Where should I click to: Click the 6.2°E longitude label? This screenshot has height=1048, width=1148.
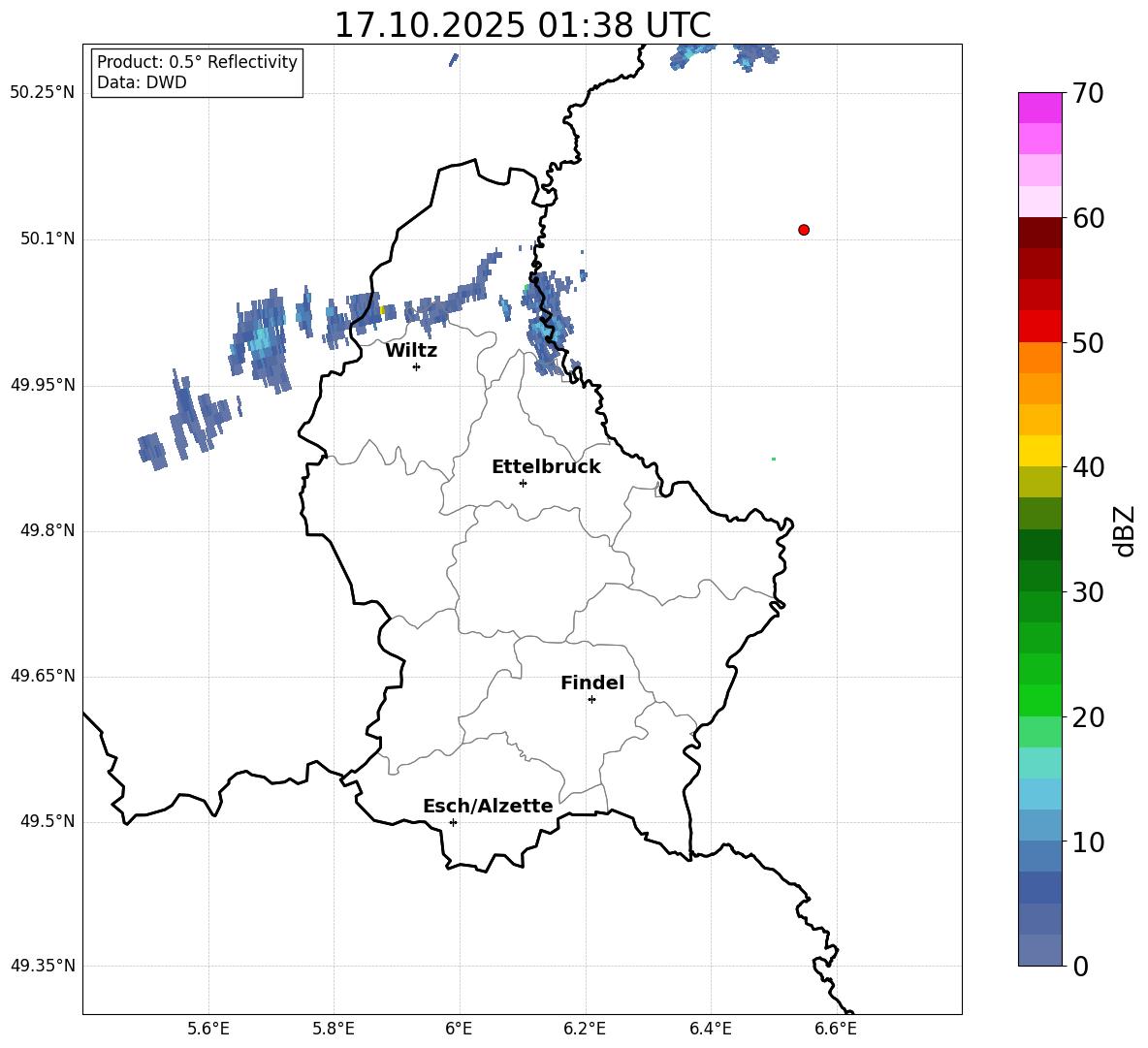pos(585,1029)
